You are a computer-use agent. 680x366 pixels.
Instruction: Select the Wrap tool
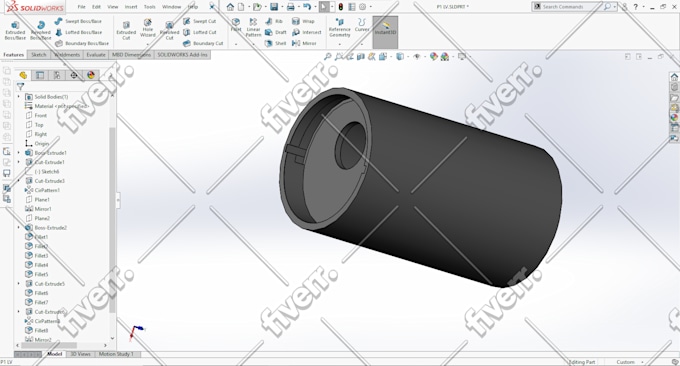click(303, 21)
